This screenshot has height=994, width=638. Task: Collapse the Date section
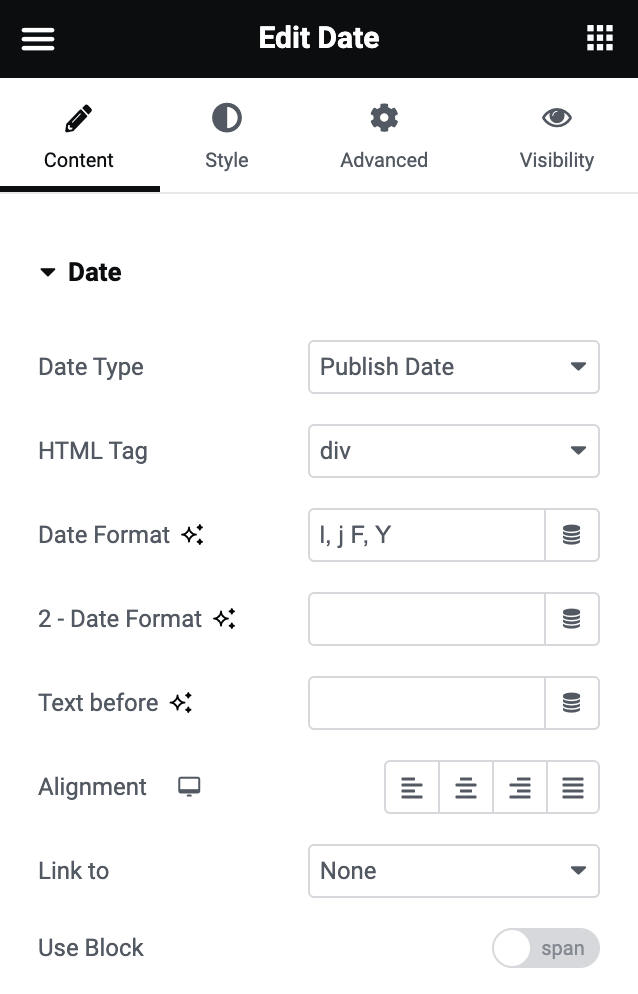[81, 272]
